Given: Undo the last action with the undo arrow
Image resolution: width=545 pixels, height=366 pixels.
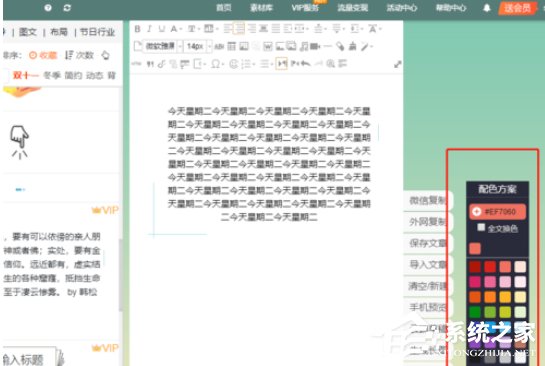Looking at the screenshot, I should (x=306, y=64).
